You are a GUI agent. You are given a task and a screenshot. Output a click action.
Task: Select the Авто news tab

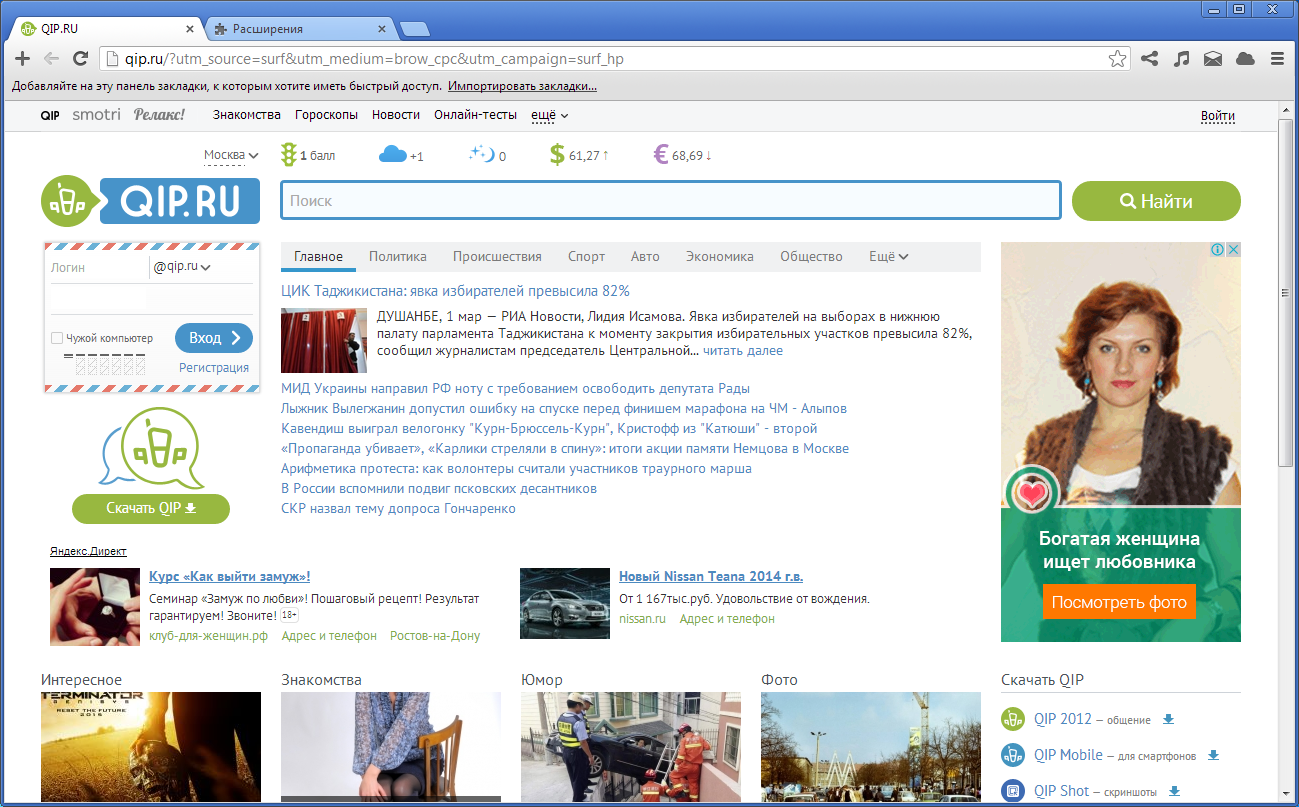(x=645, y=257)
